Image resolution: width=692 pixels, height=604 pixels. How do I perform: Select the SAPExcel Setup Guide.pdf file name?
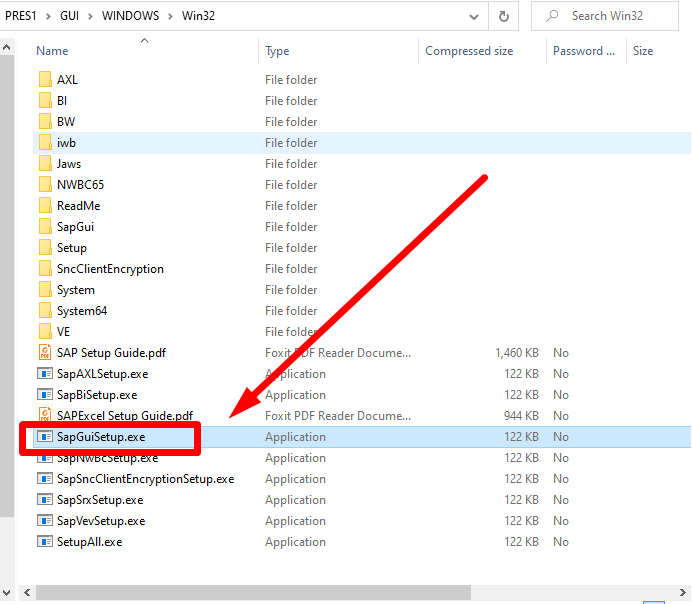click(x=125, y=416)
